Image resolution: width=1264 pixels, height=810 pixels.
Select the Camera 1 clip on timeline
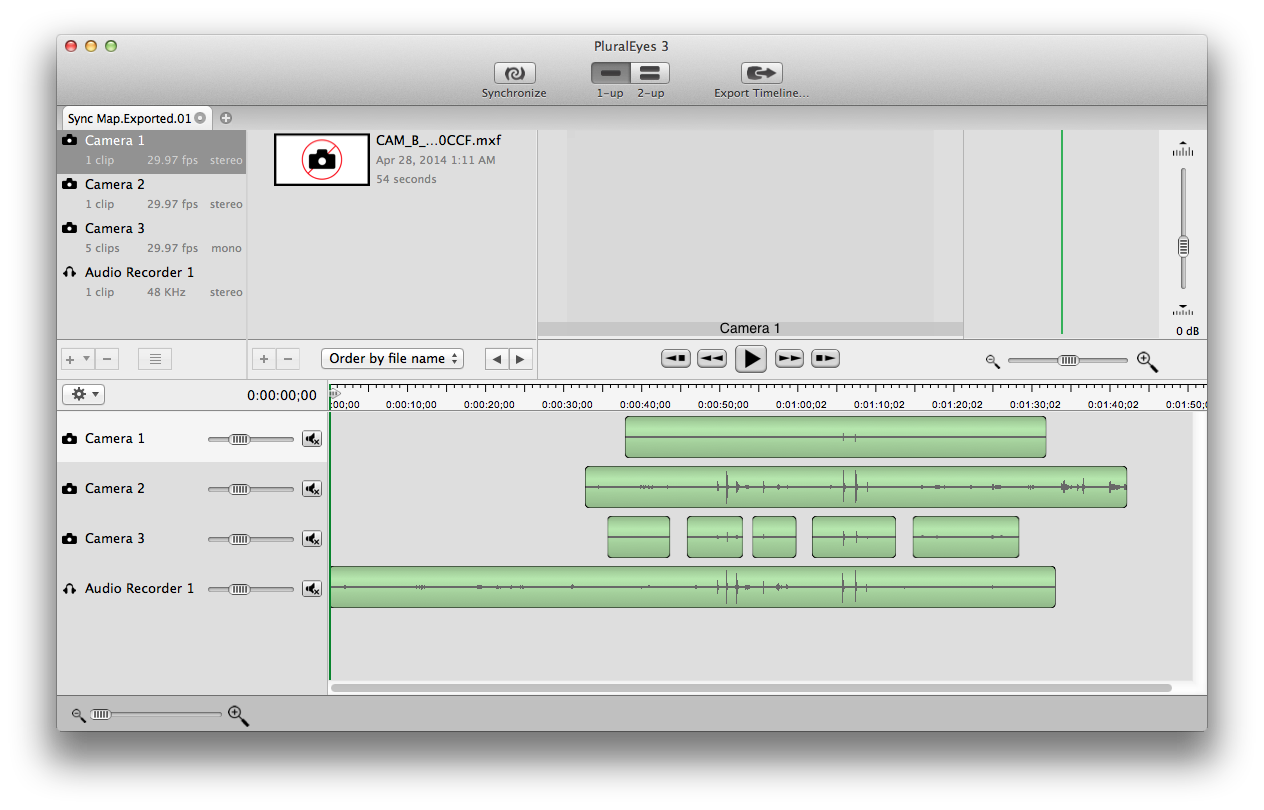point(835,437)
